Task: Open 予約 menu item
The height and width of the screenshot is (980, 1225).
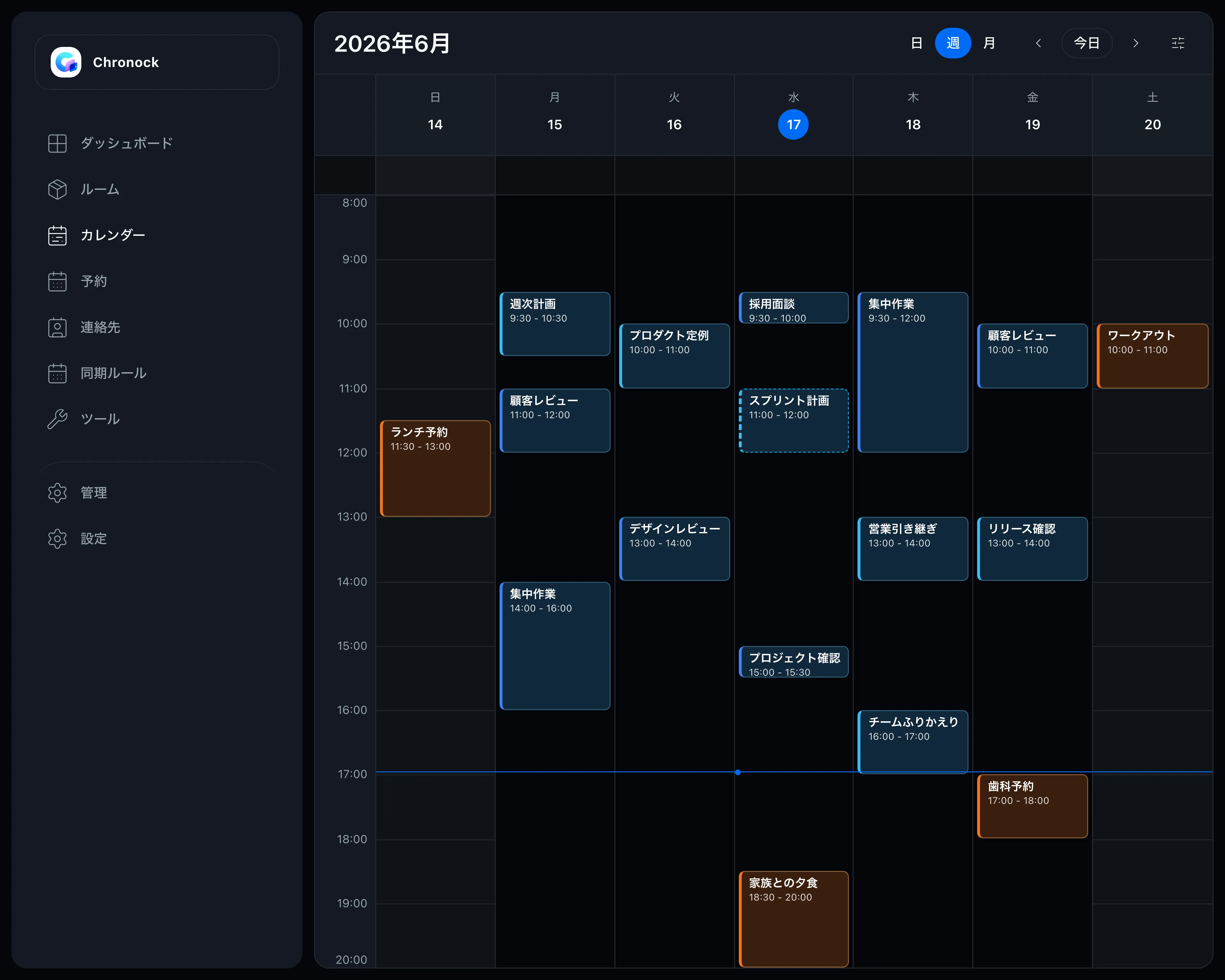Action: [157, 281]
